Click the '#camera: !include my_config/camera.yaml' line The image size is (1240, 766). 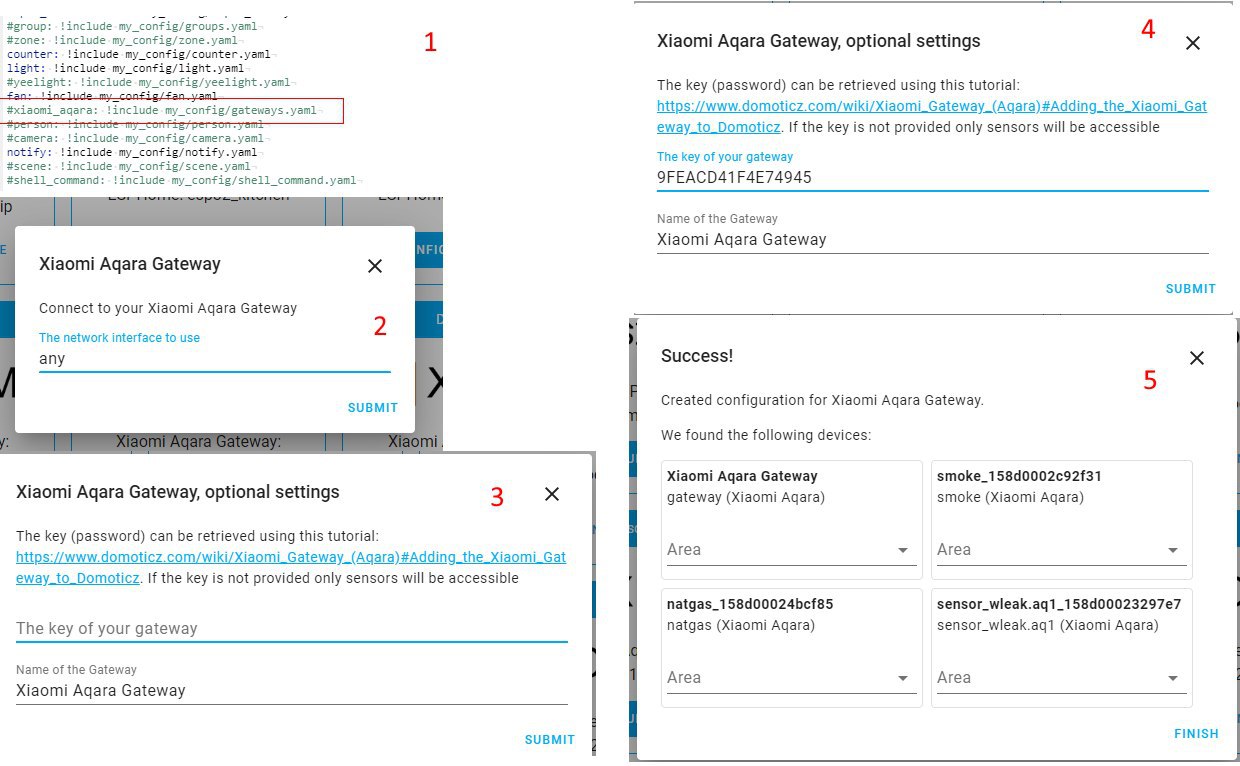(x=134, y=138)
